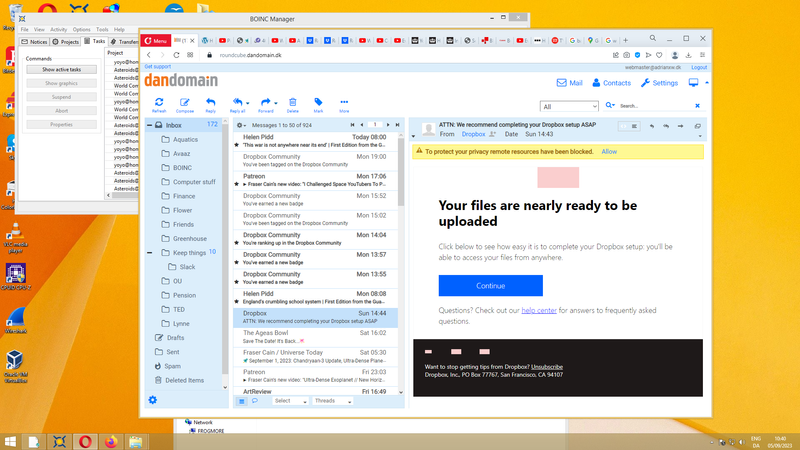Viewport: 800px width, 450px height.
Task: Delete the selected message via trash icon
Action: pos(292,105)
